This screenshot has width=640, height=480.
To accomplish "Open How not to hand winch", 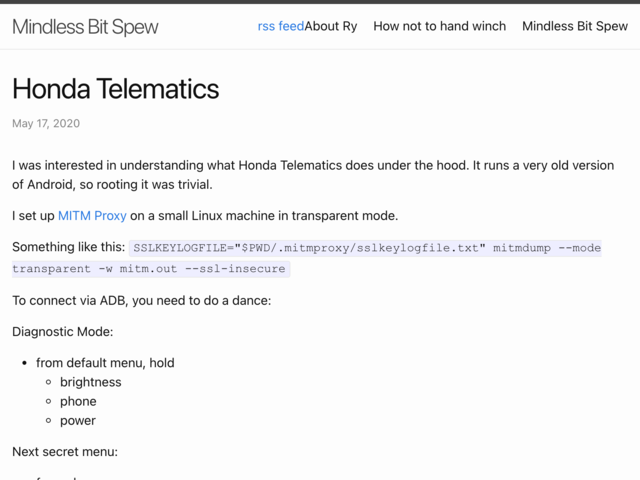I will [x=440, y=26].
